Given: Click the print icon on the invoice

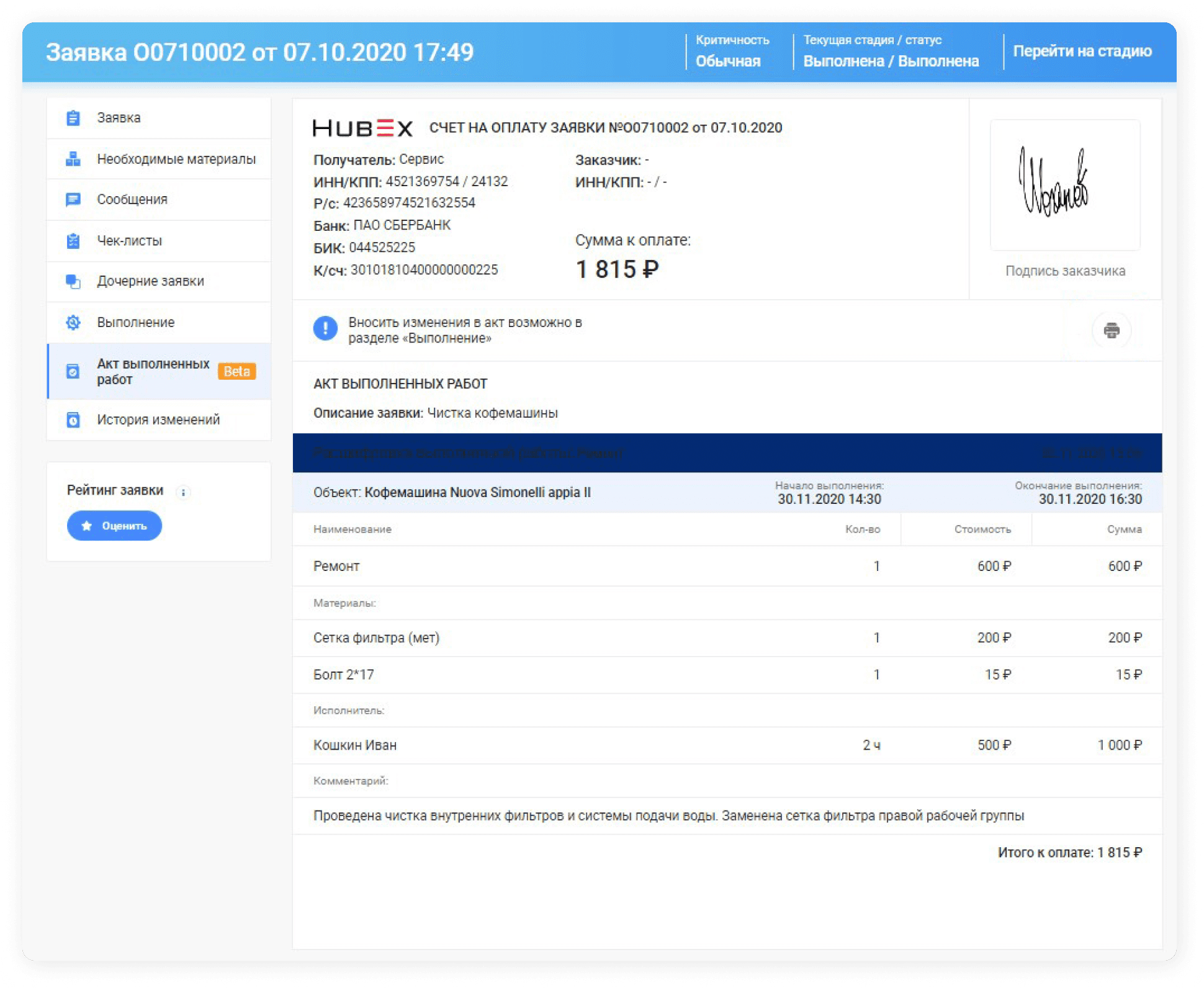Looking at the screenshot, I should pos(1112,331).
